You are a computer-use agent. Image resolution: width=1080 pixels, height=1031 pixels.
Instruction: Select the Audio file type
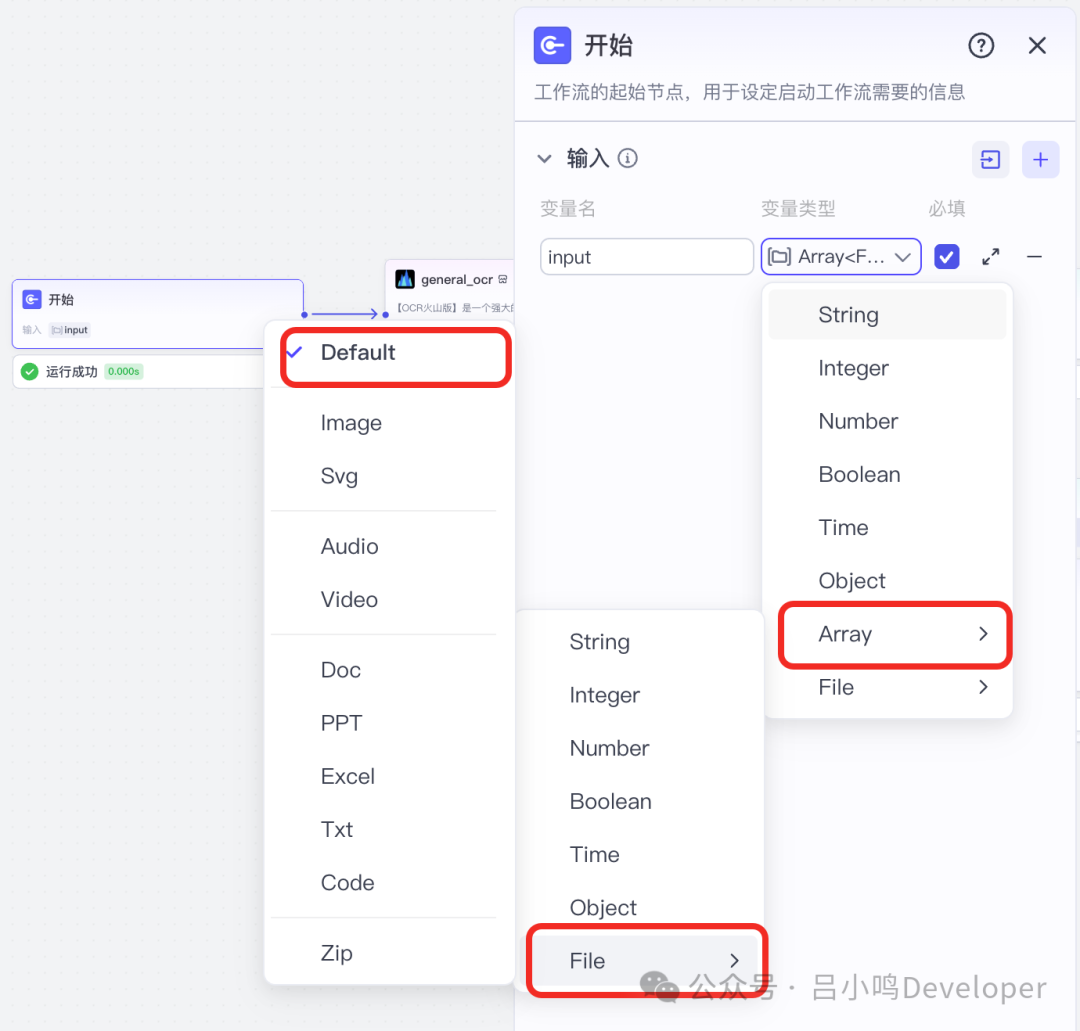point(389,546)
